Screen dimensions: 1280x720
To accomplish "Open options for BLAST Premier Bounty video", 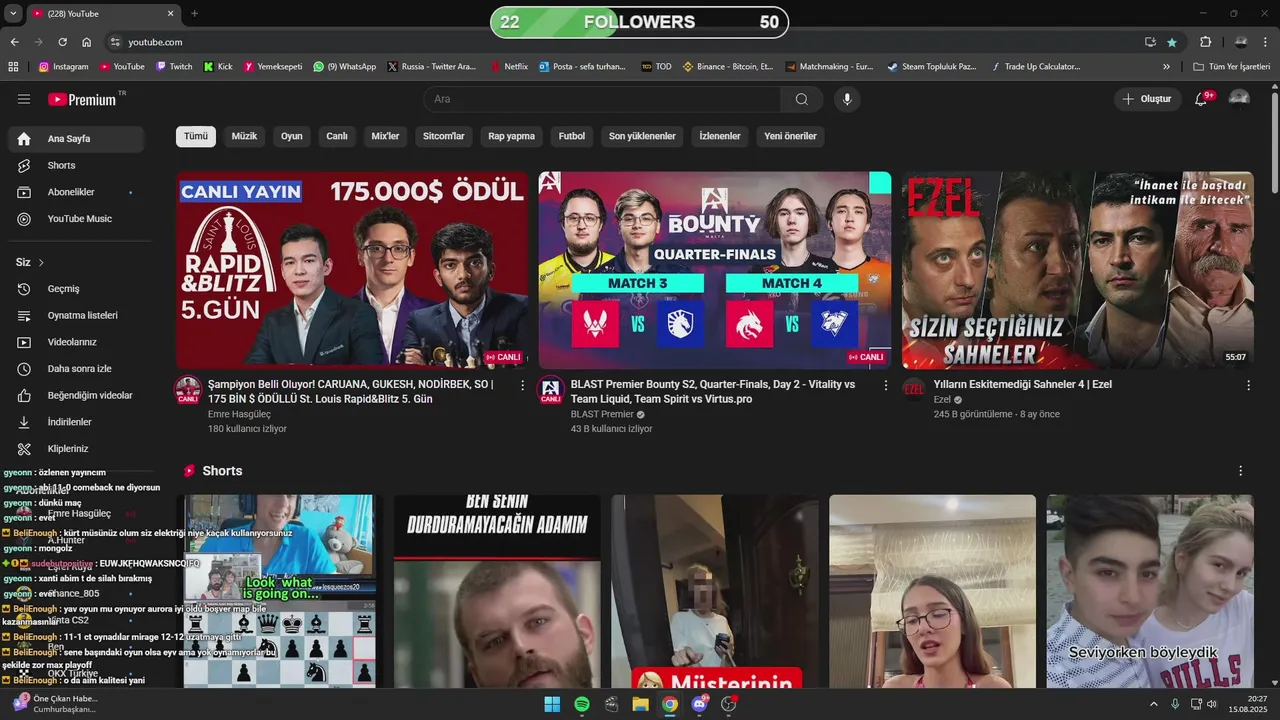I will pyautogui.click(x=885, y=385).
